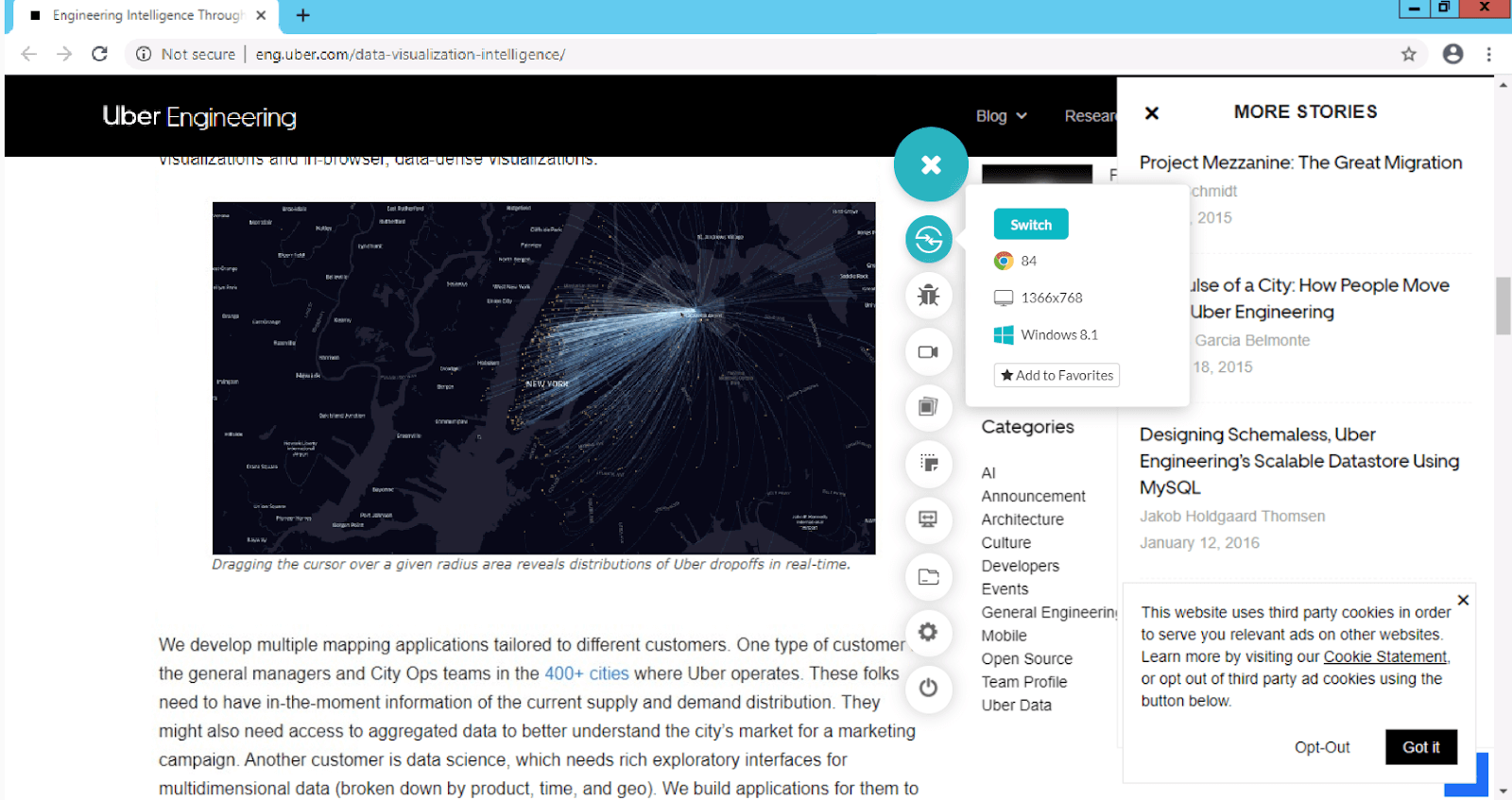The width and height of the screenshot is (1512, 800).
Task: Select the 1366x768 resolution entry
Action: pyautogui.click(x=1039, y=298)
